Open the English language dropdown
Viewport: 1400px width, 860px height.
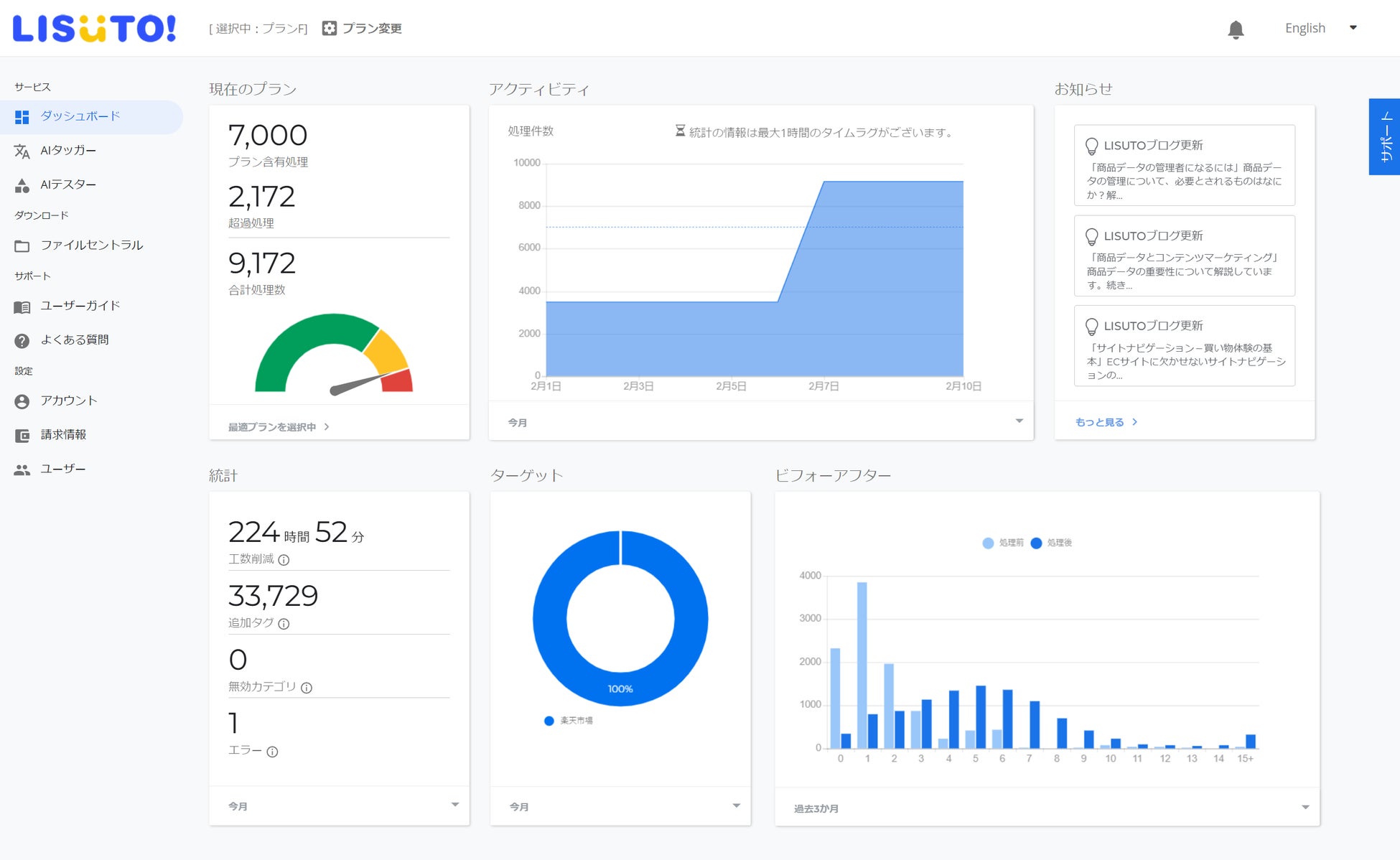pyautogui.click(x=1320, y=28)
